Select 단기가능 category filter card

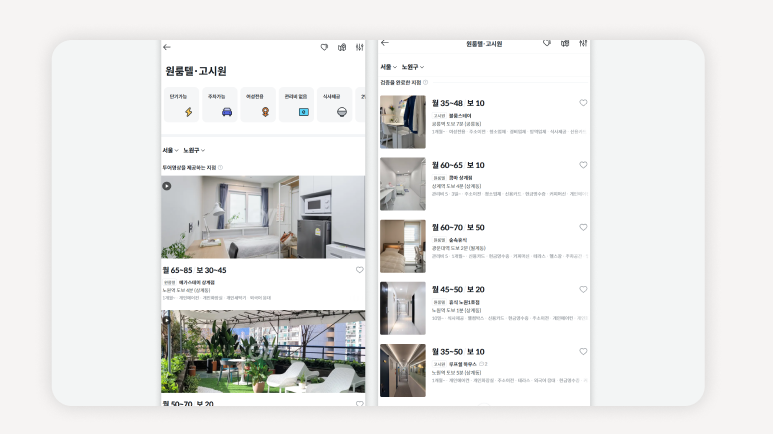click(180, 105)
